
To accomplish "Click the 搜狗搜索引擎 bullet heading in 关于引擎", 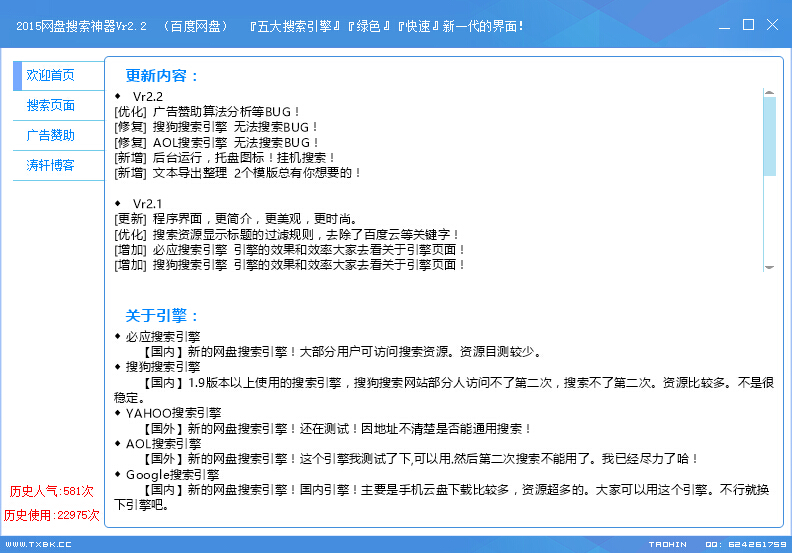I will click(163, 367).
